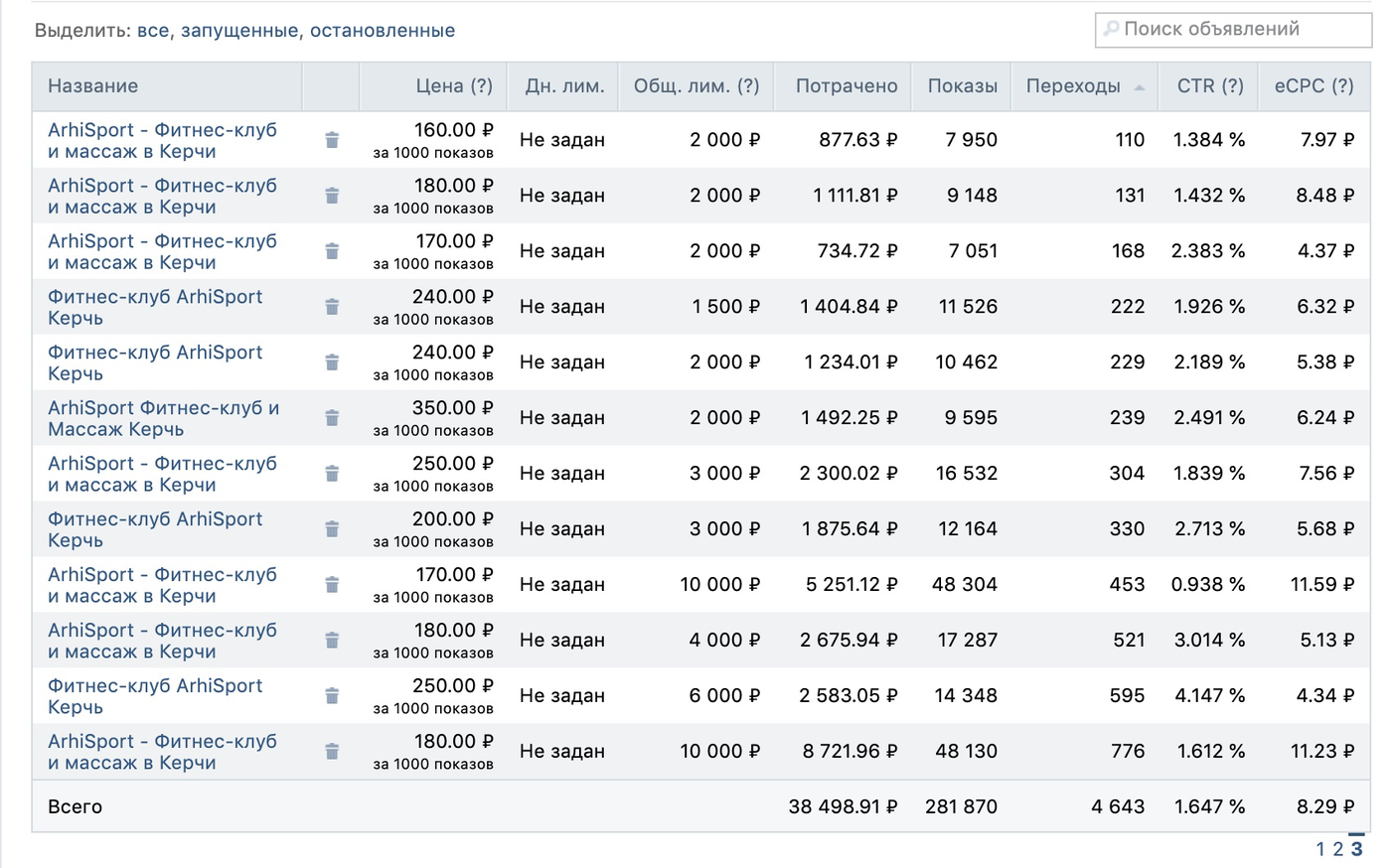Sort by the CTR column header
The height and width of the screenshot is (868, 1391).
[1210, 86]
